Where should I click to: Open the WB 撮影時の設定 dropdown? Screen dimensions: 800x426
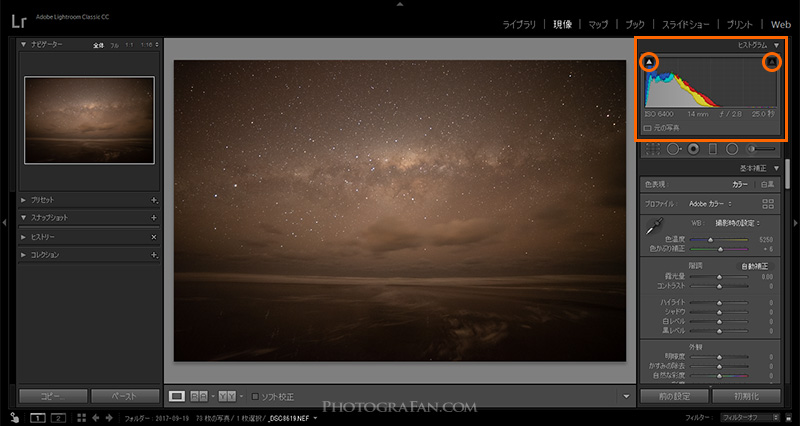737,223
